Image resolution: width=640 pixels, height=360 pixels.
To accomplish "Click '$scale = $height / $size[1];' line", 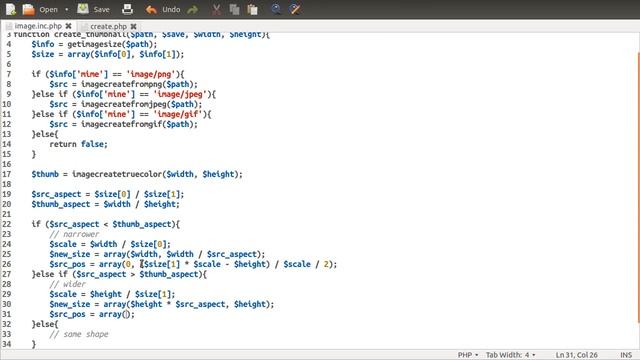I will point(112,294).
